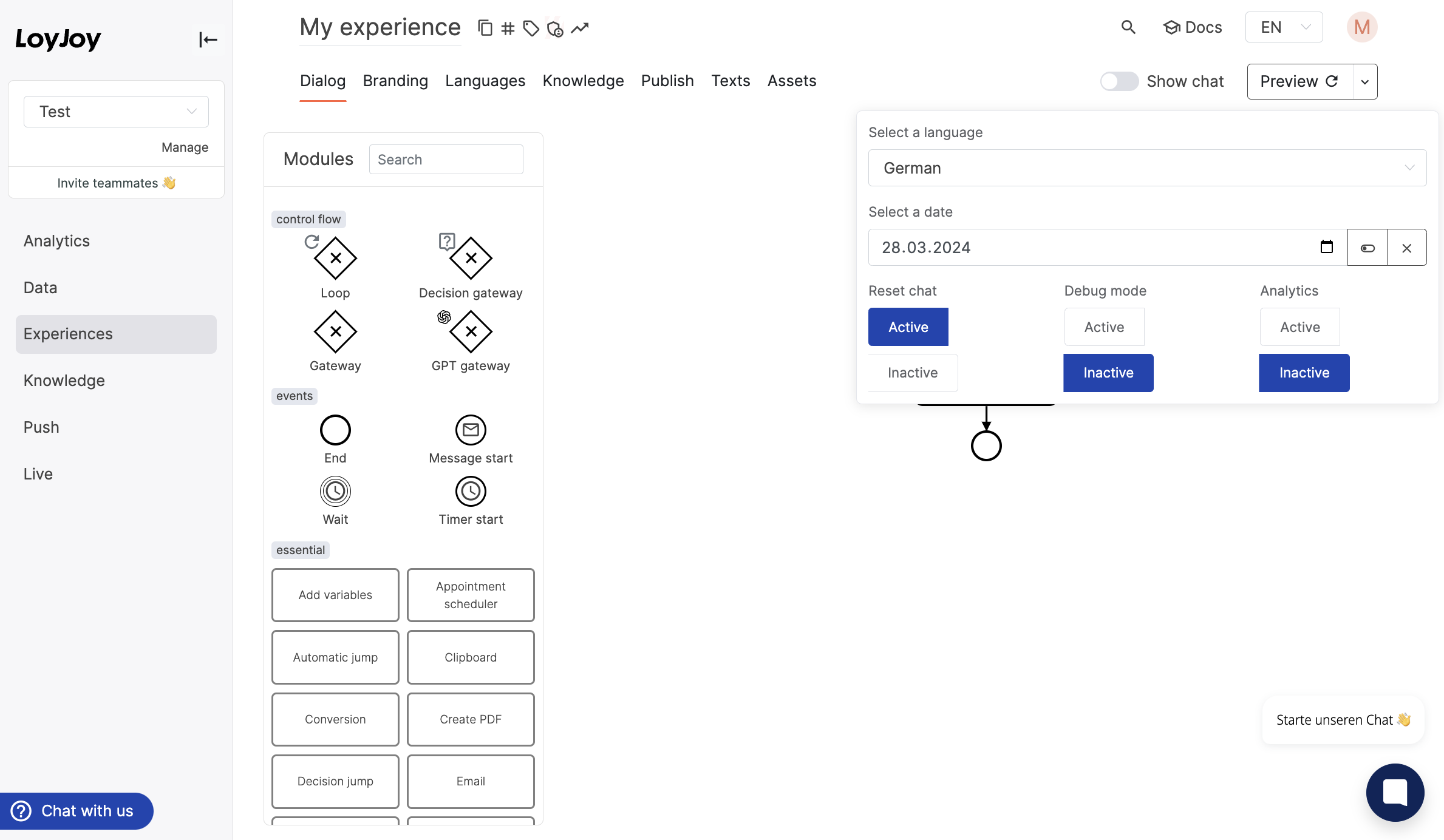Pick the Message start event icon
Viewport: 1444px width, 840px height.
470,430
